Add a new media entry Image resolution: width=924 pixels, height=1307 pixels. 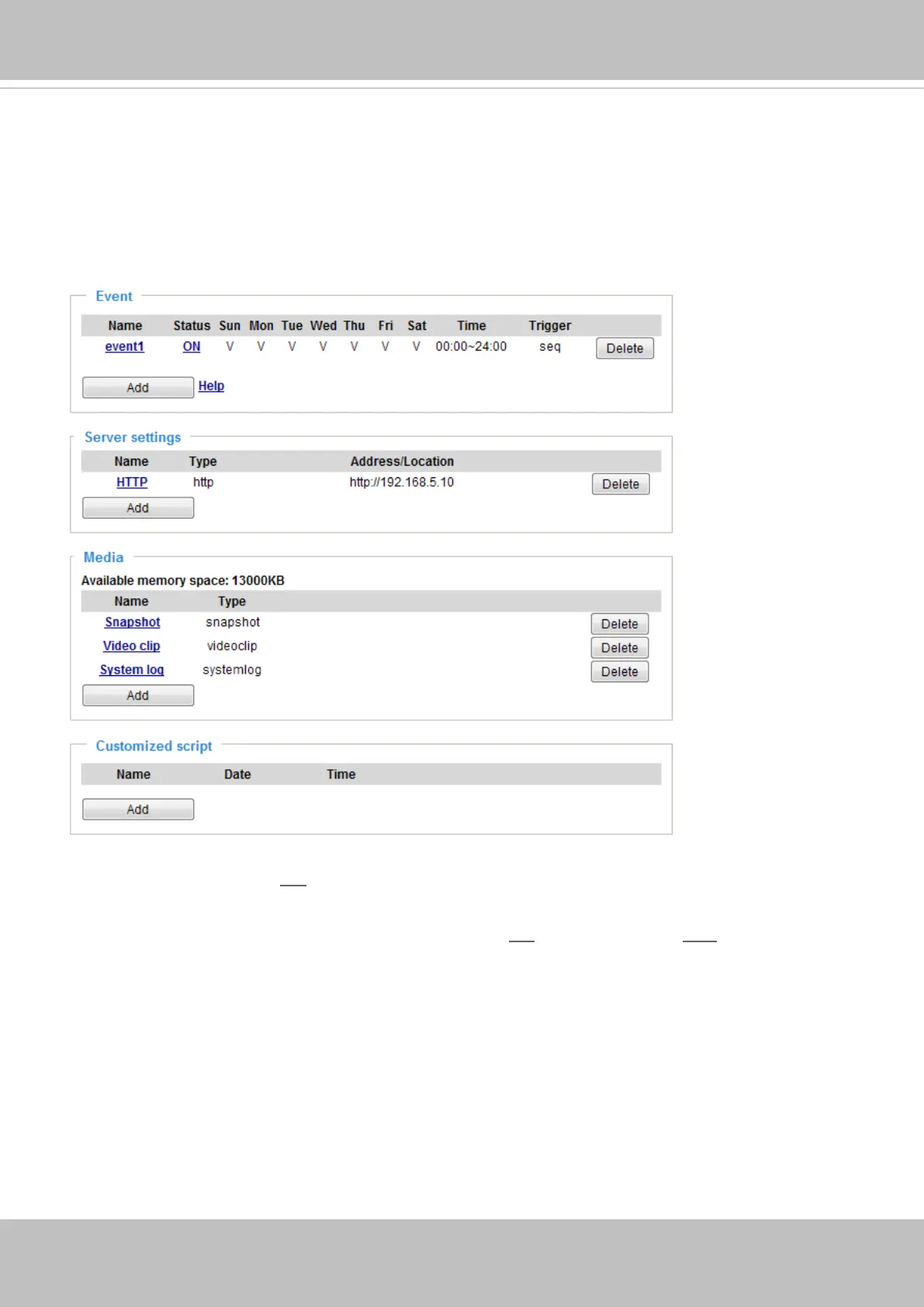[138, 695]
